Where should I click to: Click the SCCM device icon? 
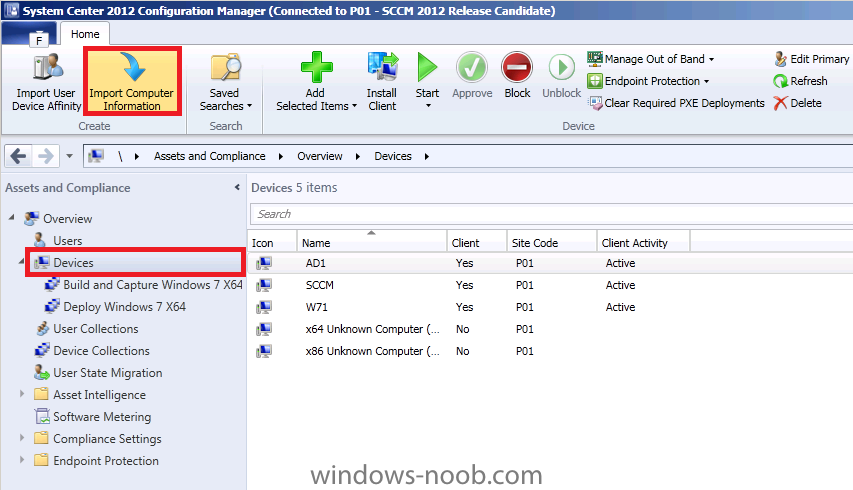pos(264,285)
